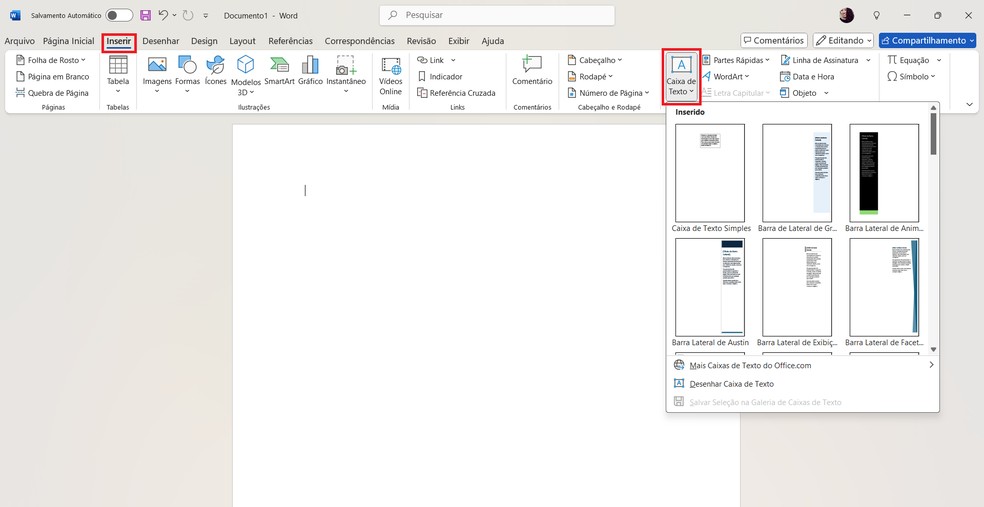Click the undo arrow icon
The width and height of the screenshot is (984, 507).
(x=163, y=16)
